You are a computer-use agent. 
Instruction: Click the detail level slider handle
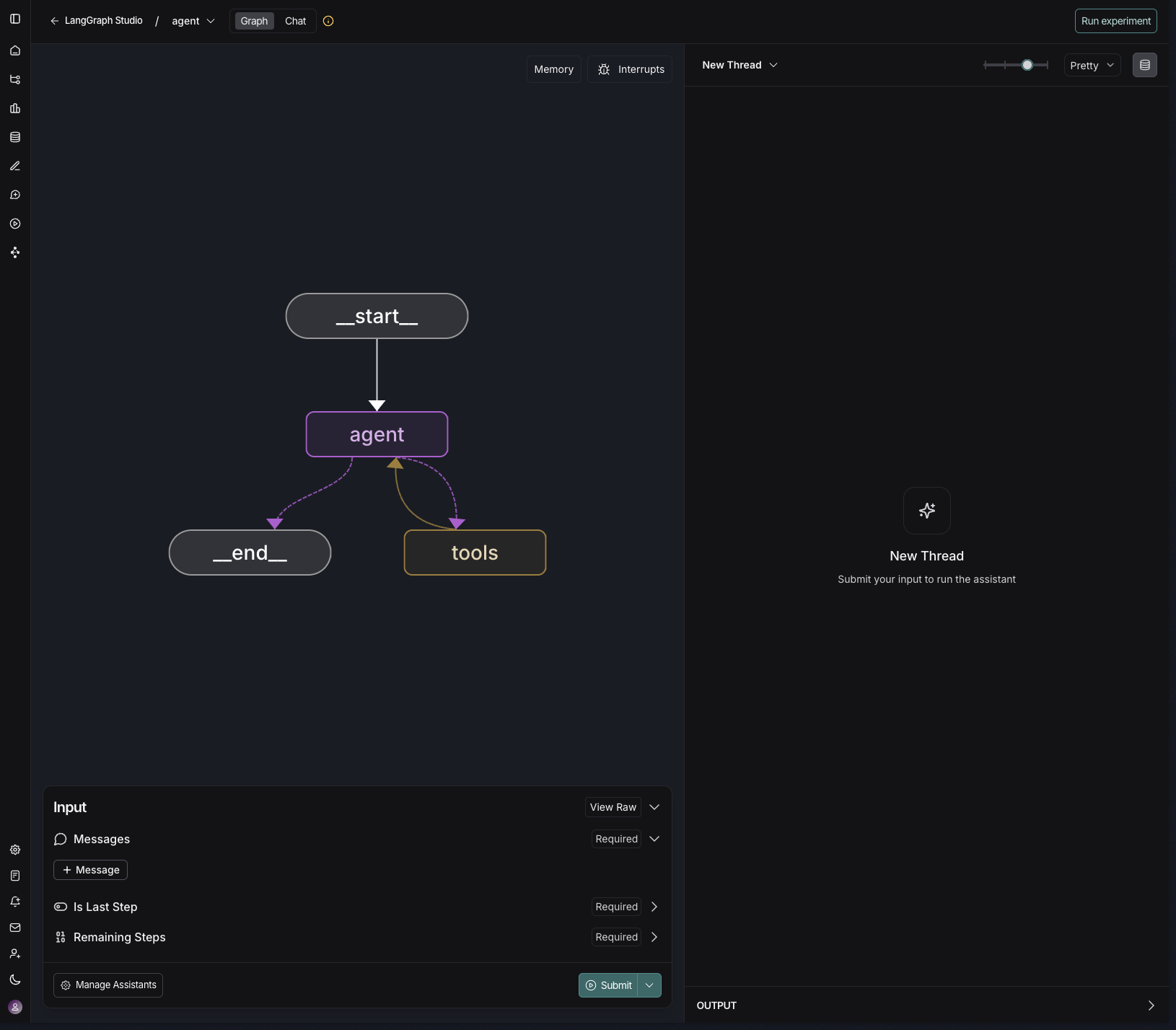pos(1027,65)
